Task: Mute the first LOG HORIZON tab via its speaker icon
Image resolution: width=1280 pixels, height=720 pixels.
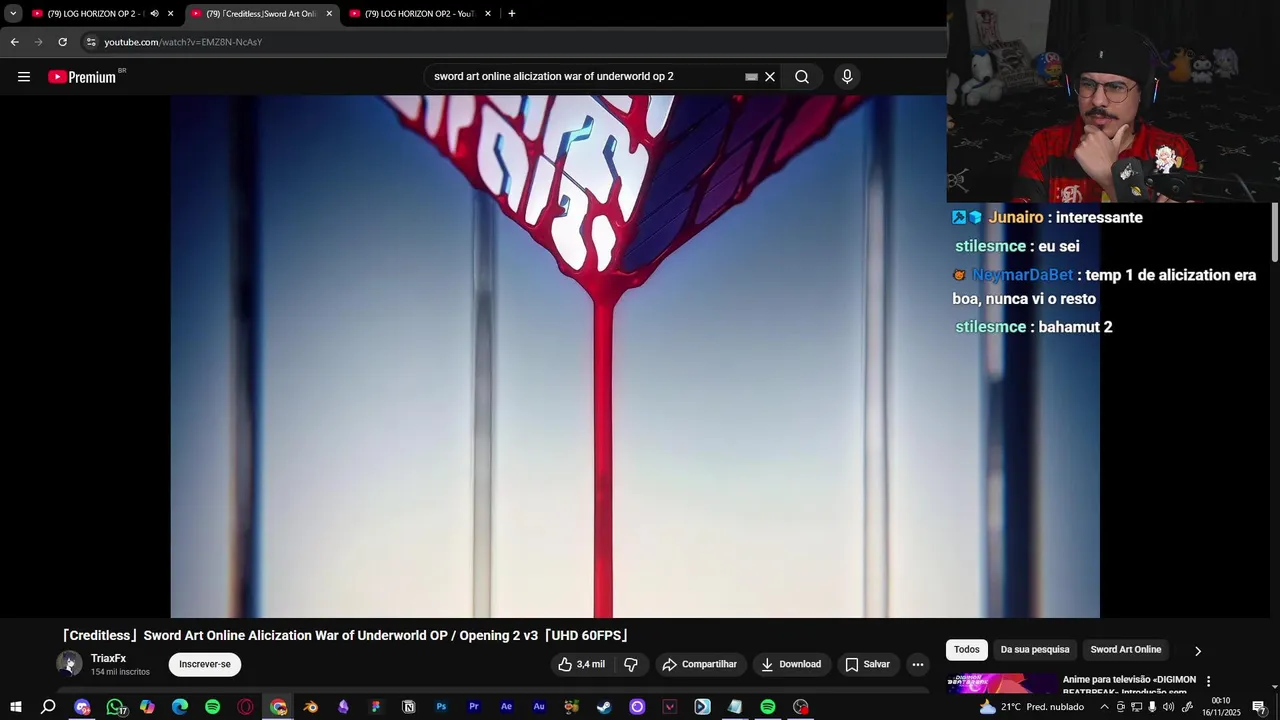Action: (x=154, y=14)
